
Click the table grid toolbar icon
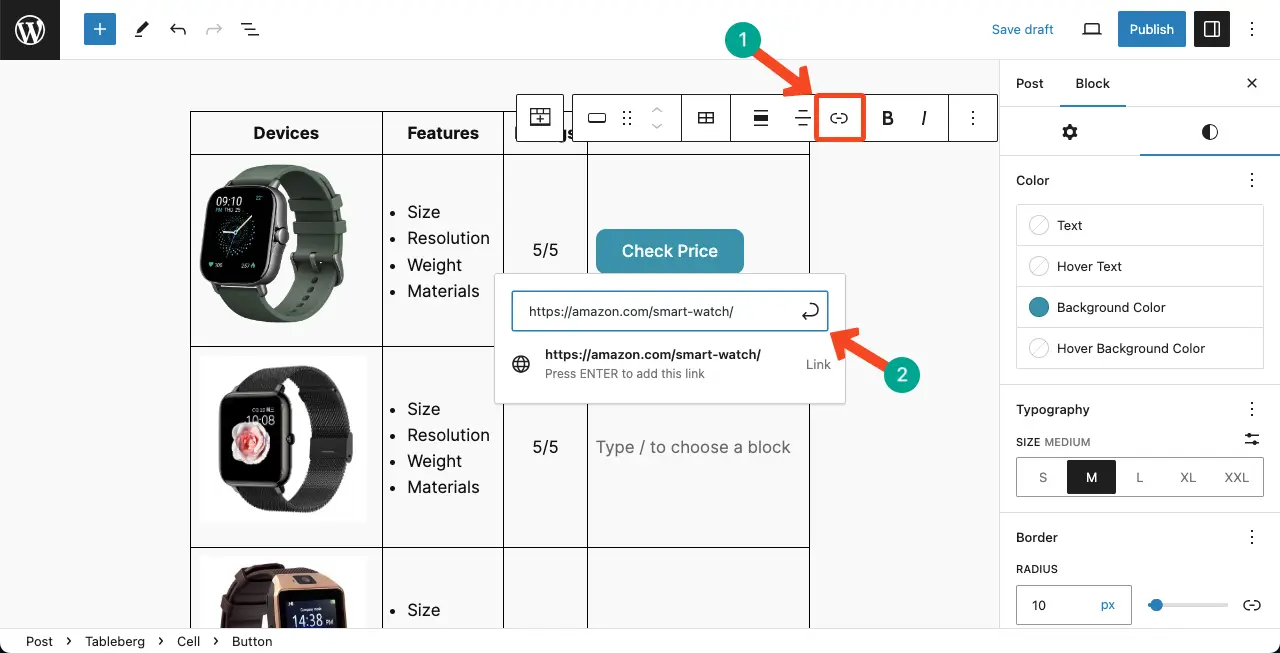[x=706, y=118]
